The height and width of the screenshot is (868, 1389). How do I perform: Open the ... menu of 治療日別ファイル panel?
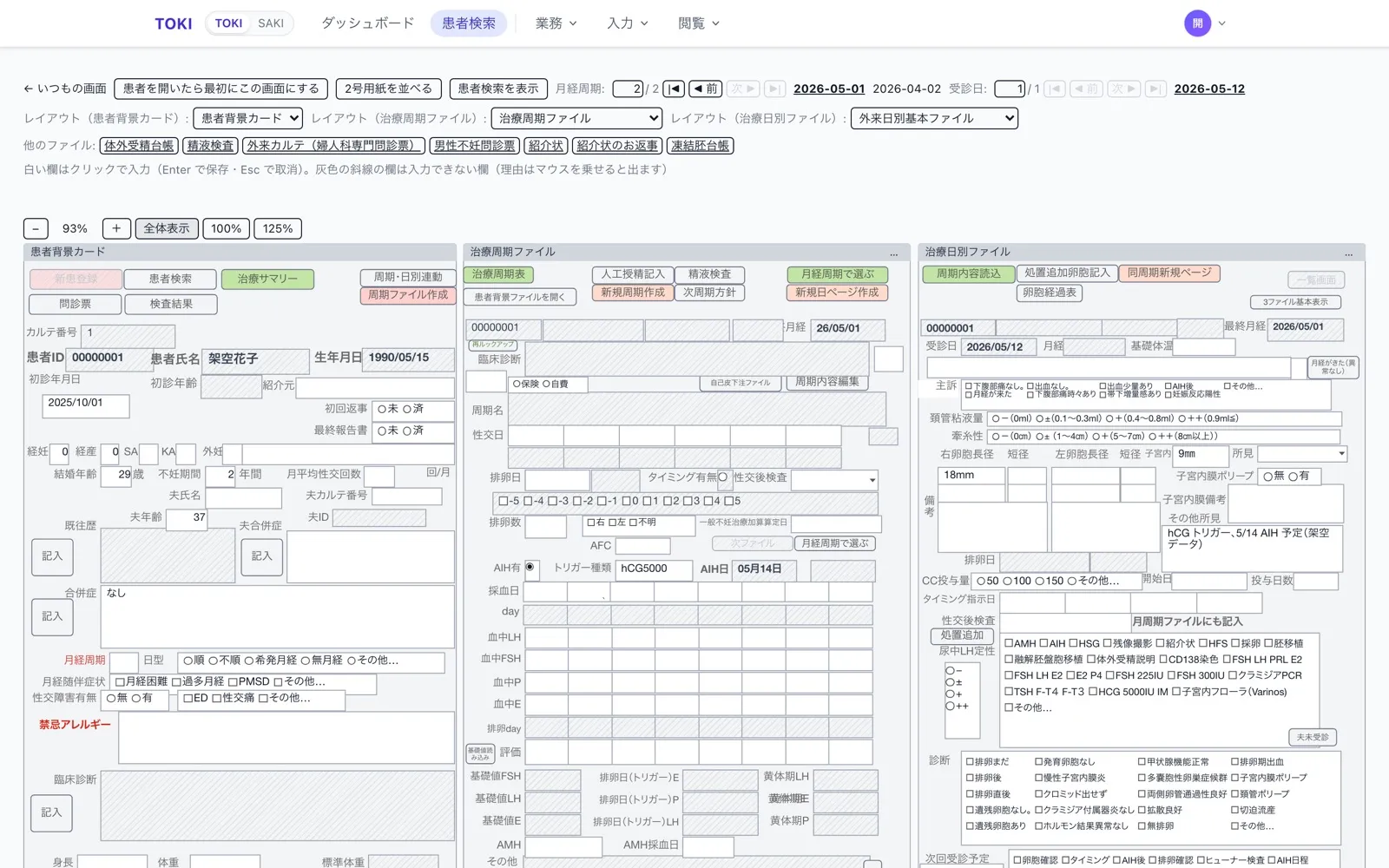coord(1349,253)
